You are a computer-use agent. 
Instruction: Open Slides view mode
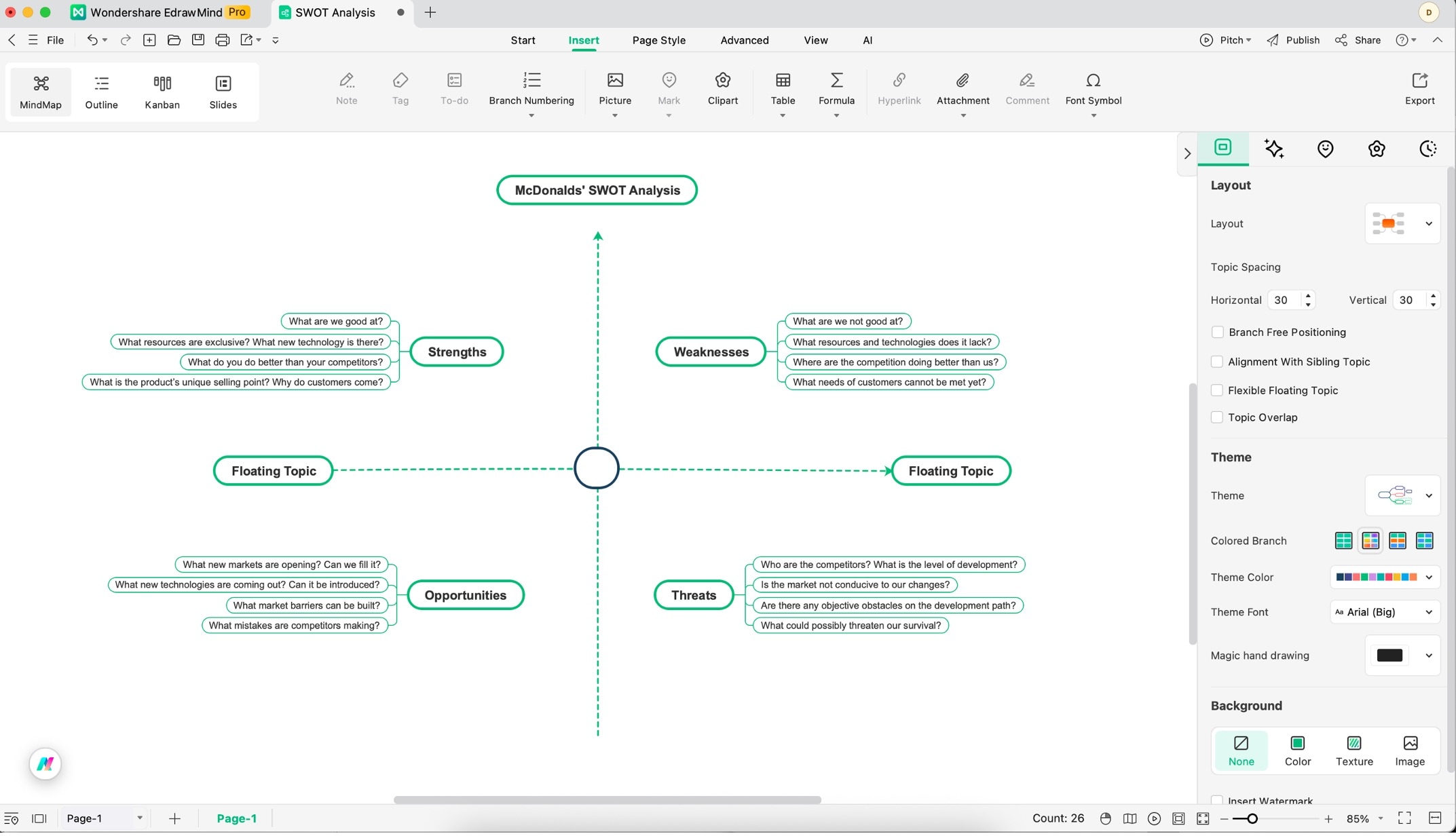click(x=223, y=92)
